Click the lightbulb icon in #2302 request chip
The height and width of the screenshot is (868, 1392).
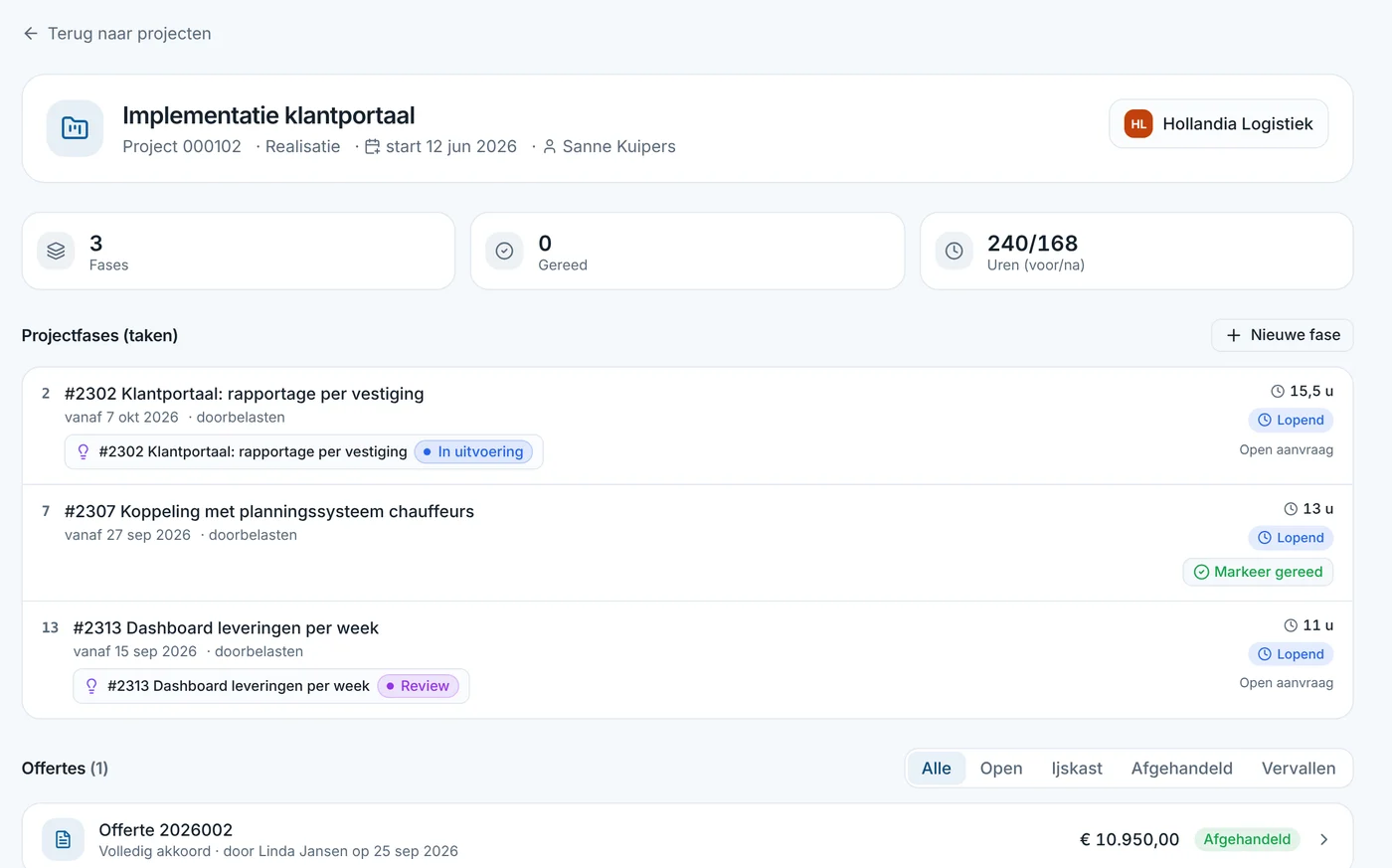[x=84, y=451]
